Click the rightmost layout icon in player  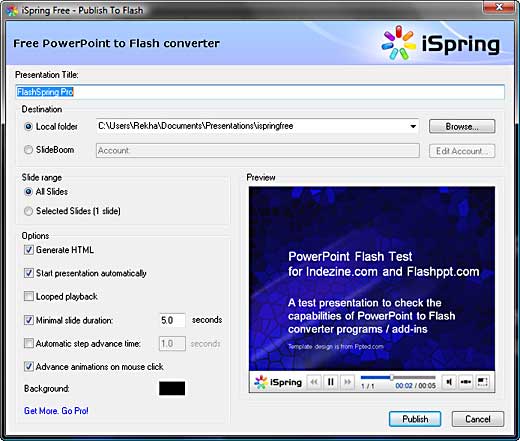[x=482, y=382]
